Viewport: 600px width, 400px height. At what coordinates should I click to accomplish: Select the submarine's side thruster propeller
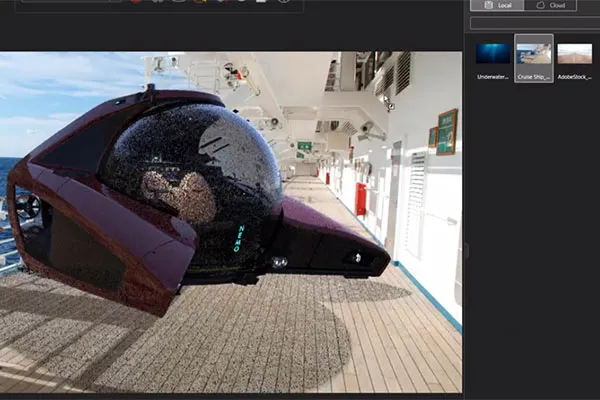28,206
